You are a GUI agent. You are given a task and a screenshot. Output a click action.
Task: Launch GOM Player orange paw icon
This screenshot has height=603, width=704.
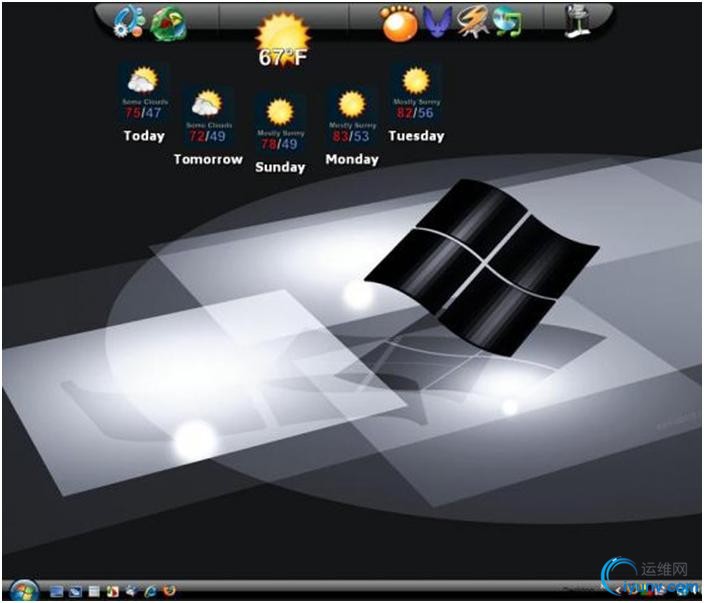click(399, 23)
